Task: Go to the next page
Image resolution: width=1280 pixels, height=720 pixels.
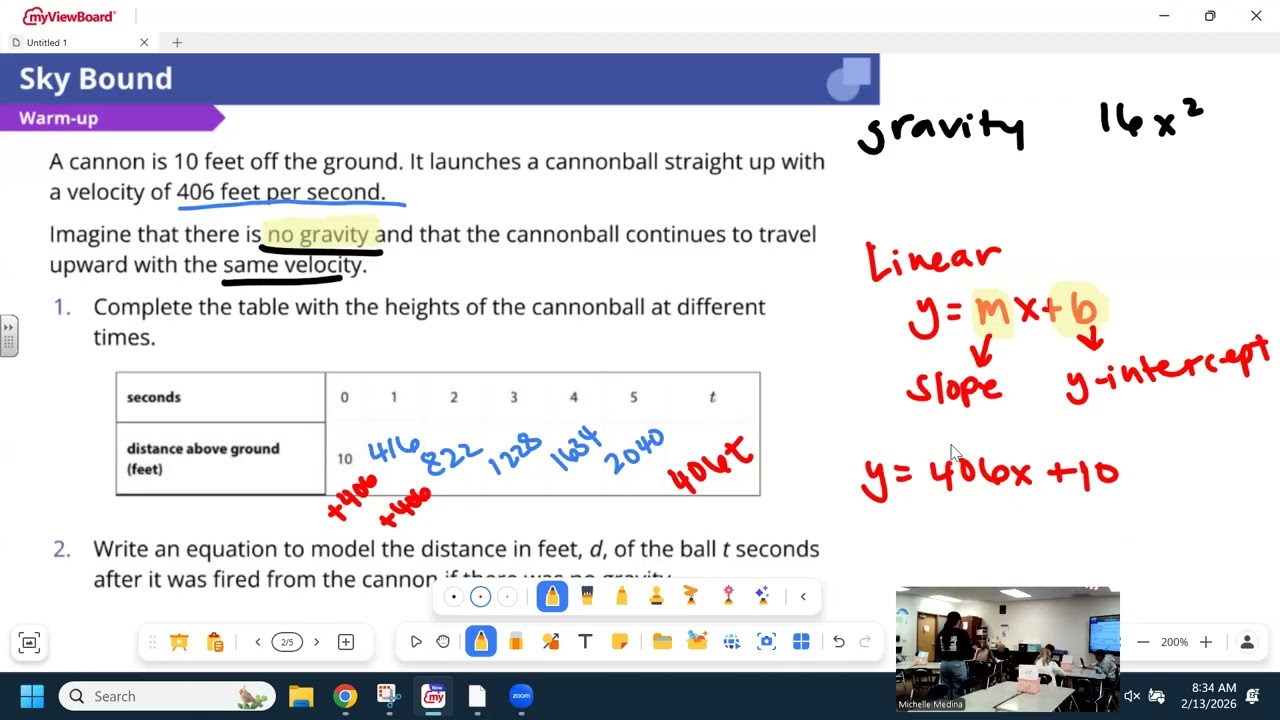Action: [317, 642]
